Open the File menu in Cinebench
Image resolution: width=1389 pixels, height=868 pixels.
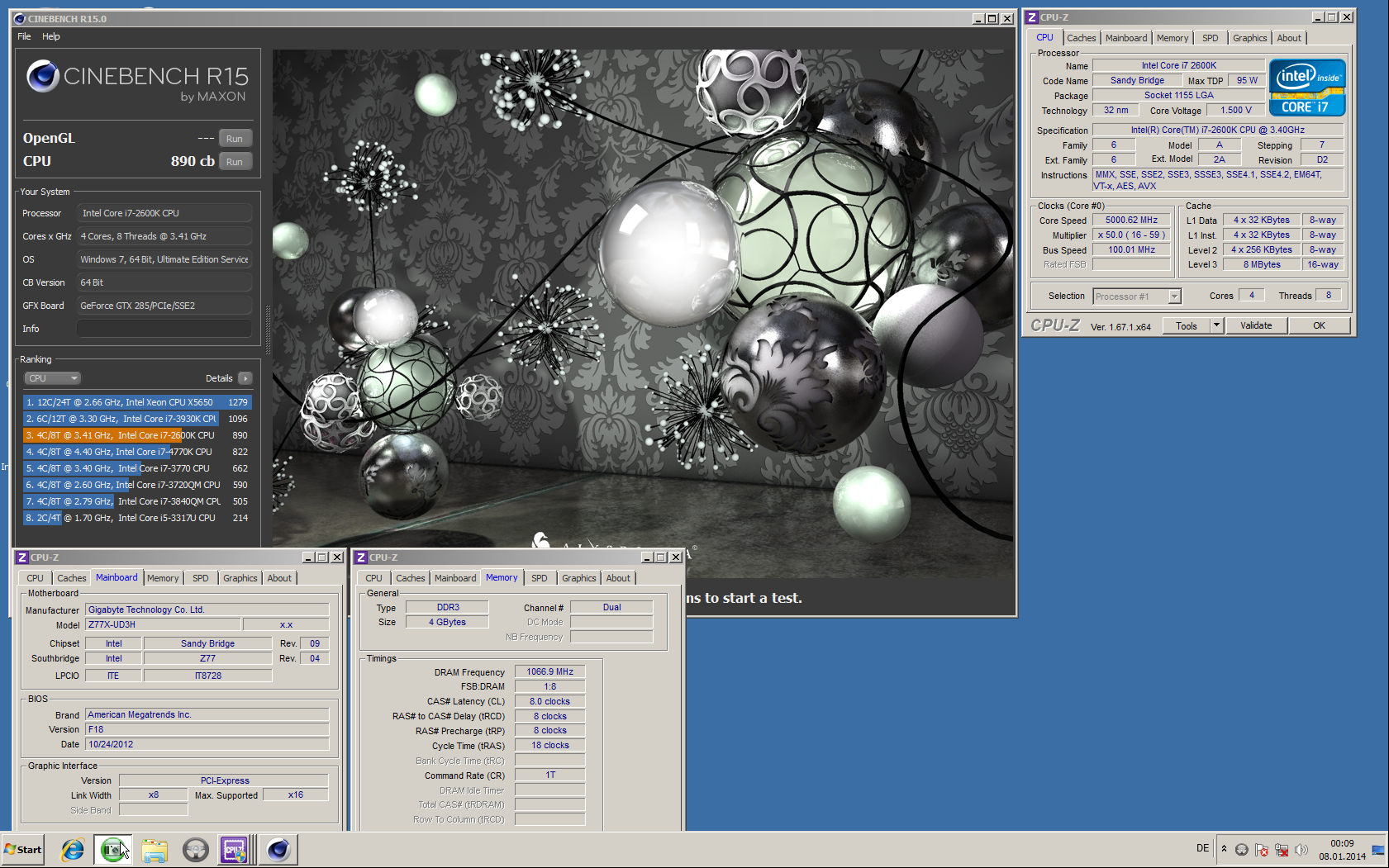point(24,36)
